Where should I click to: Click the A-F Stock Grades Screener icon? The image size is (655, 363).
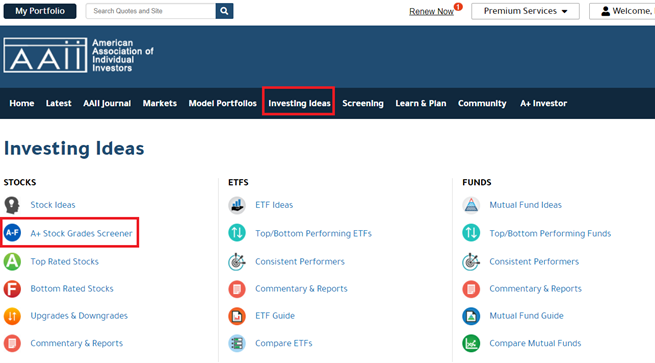pyautogui.click(x=12, y=232)
